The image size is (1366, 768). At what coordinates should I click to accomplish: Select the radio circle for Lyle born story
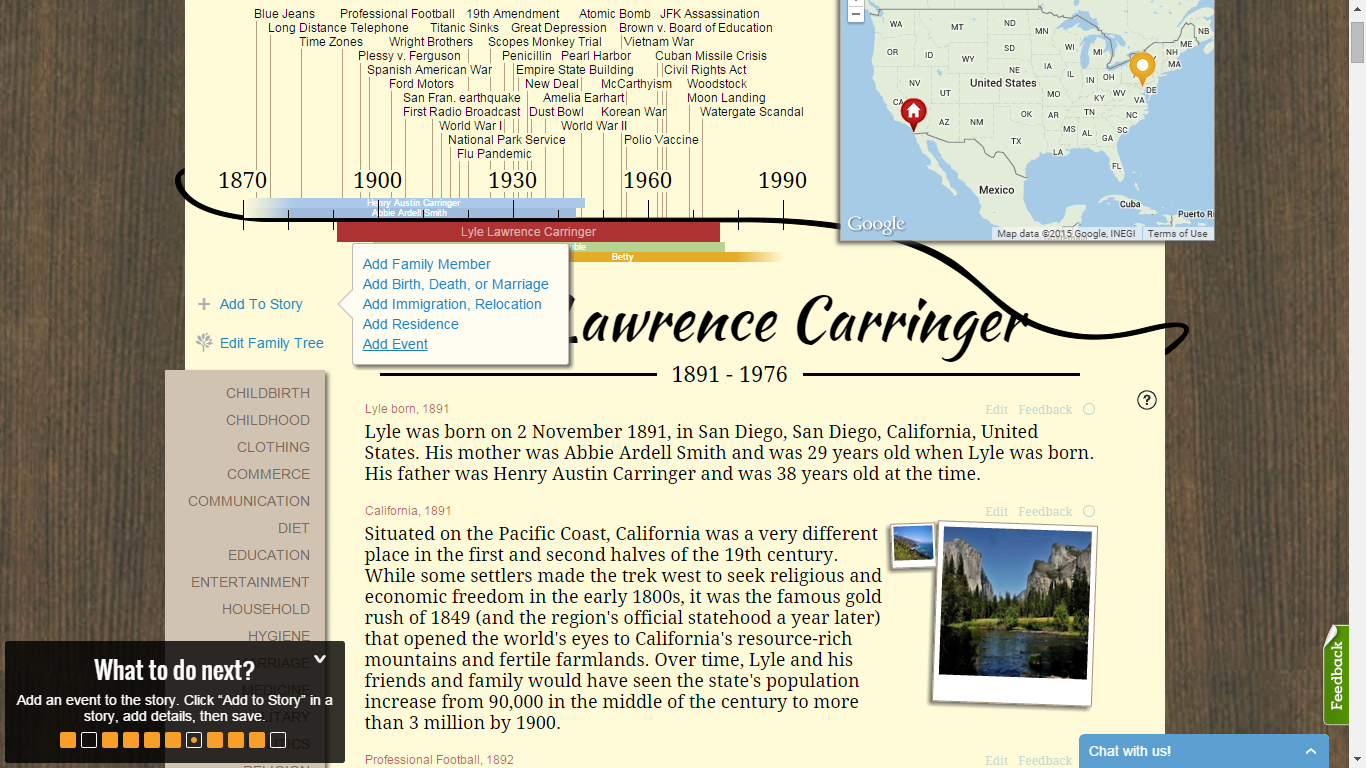[1089, 409]
